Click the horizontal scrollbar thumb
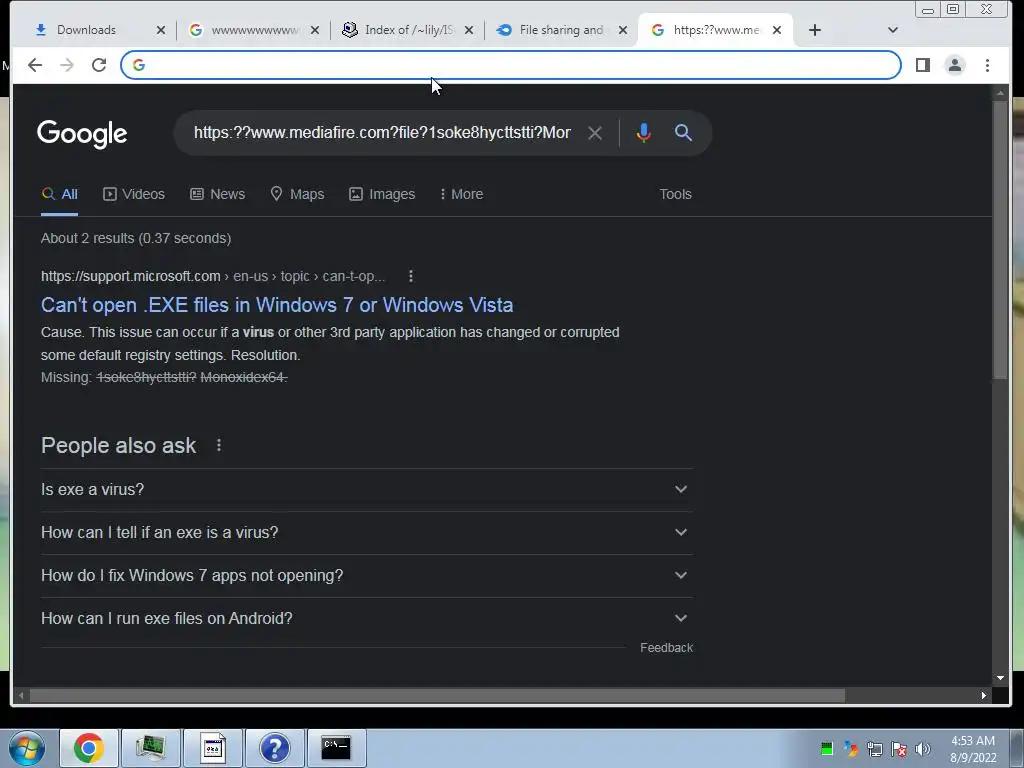1024x768 pixels. (437, 696)
